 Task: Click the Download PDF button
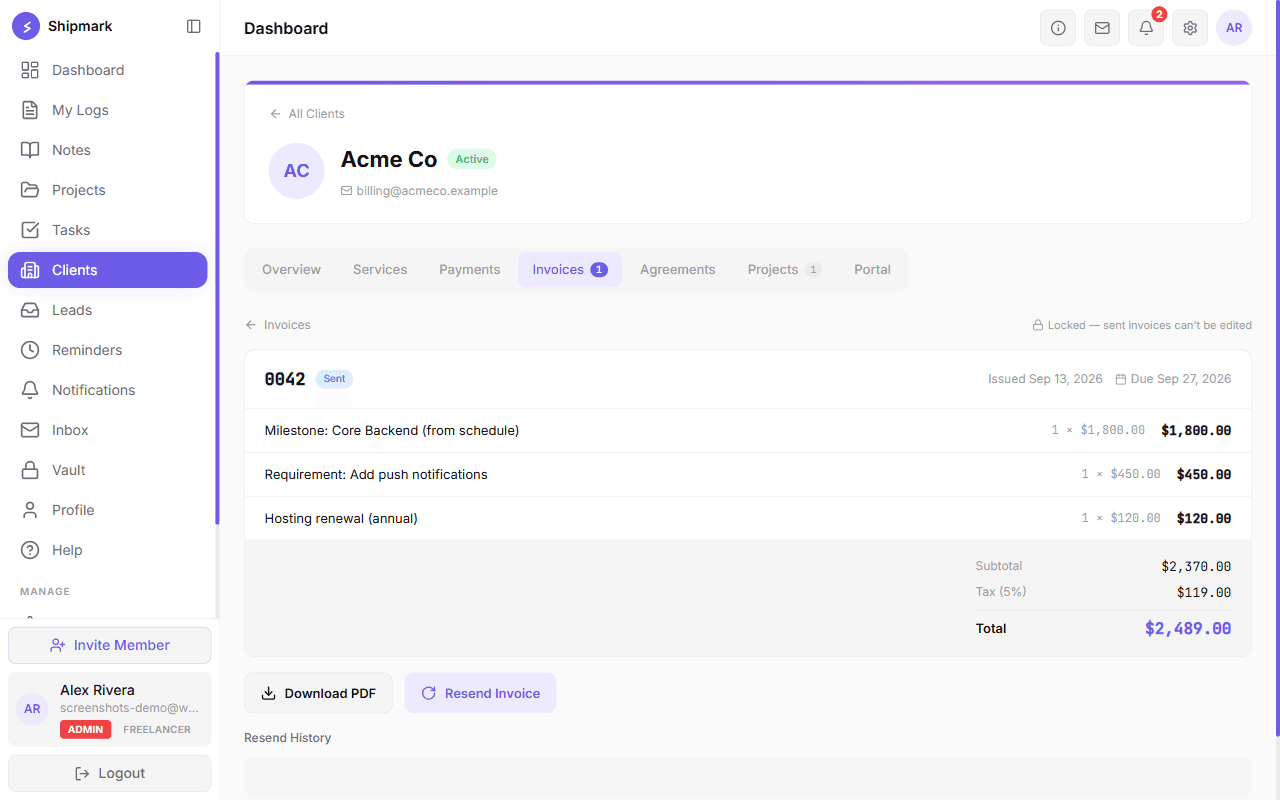click(x=318, y=693)
